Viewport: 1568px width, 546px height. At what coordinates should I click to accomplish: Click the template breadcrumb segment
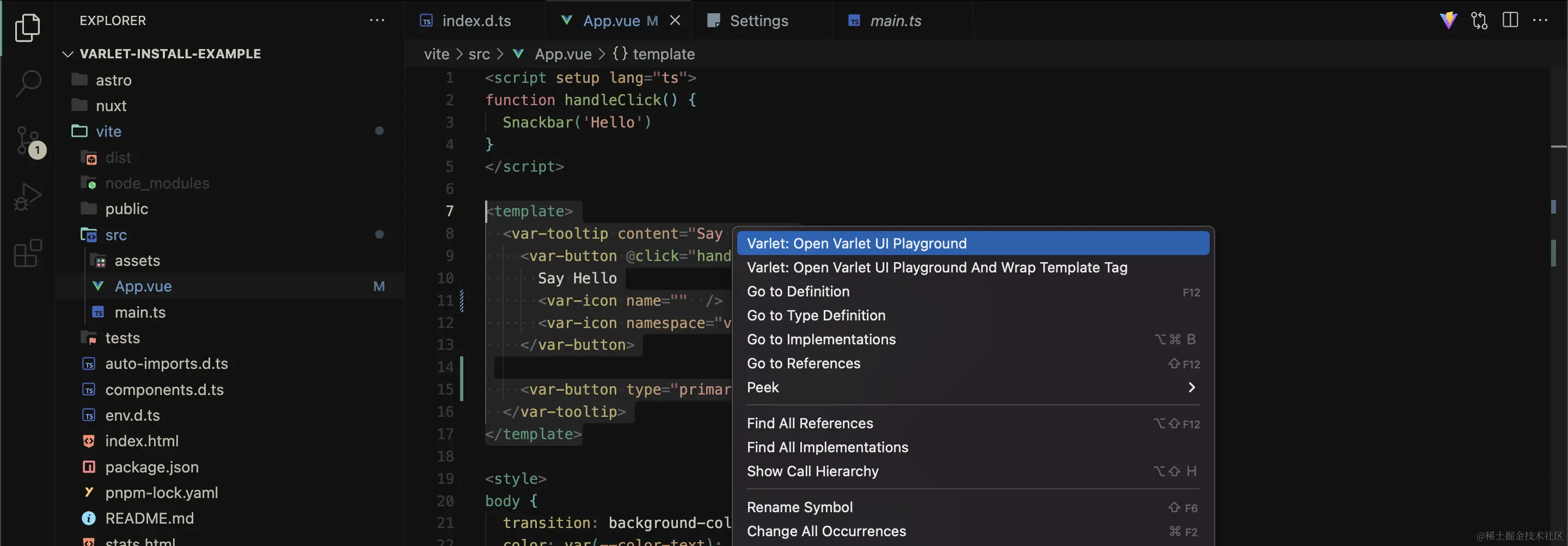[664, 54]
